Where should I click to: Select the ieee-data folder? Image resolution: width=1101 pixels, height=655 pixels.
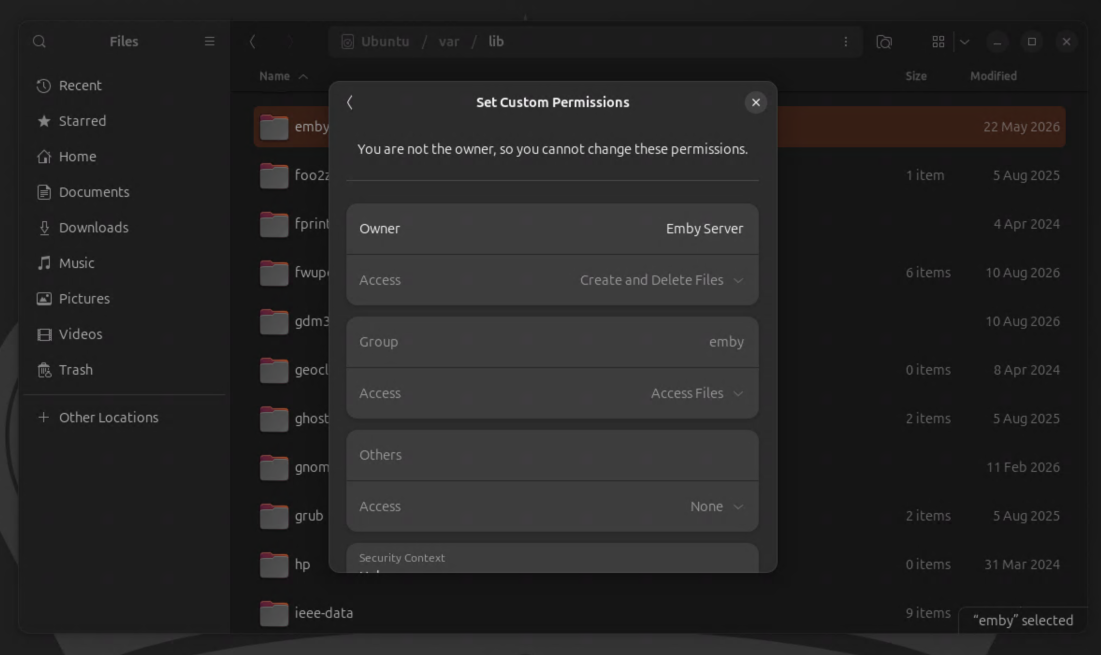(660, 613)
